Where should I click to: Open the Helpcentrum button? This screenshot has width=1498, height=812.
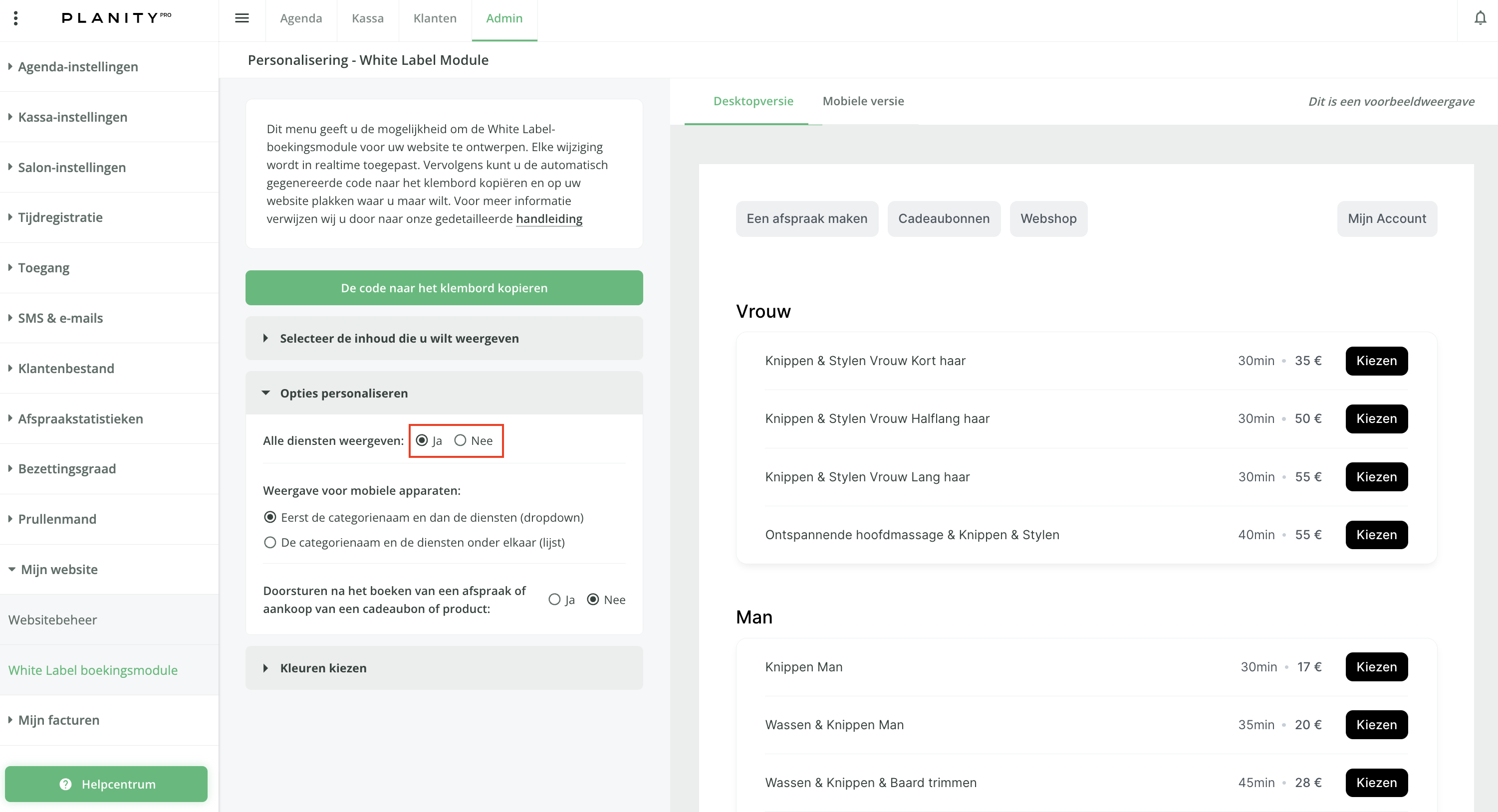pyautogui.click(x=106, y=784)
